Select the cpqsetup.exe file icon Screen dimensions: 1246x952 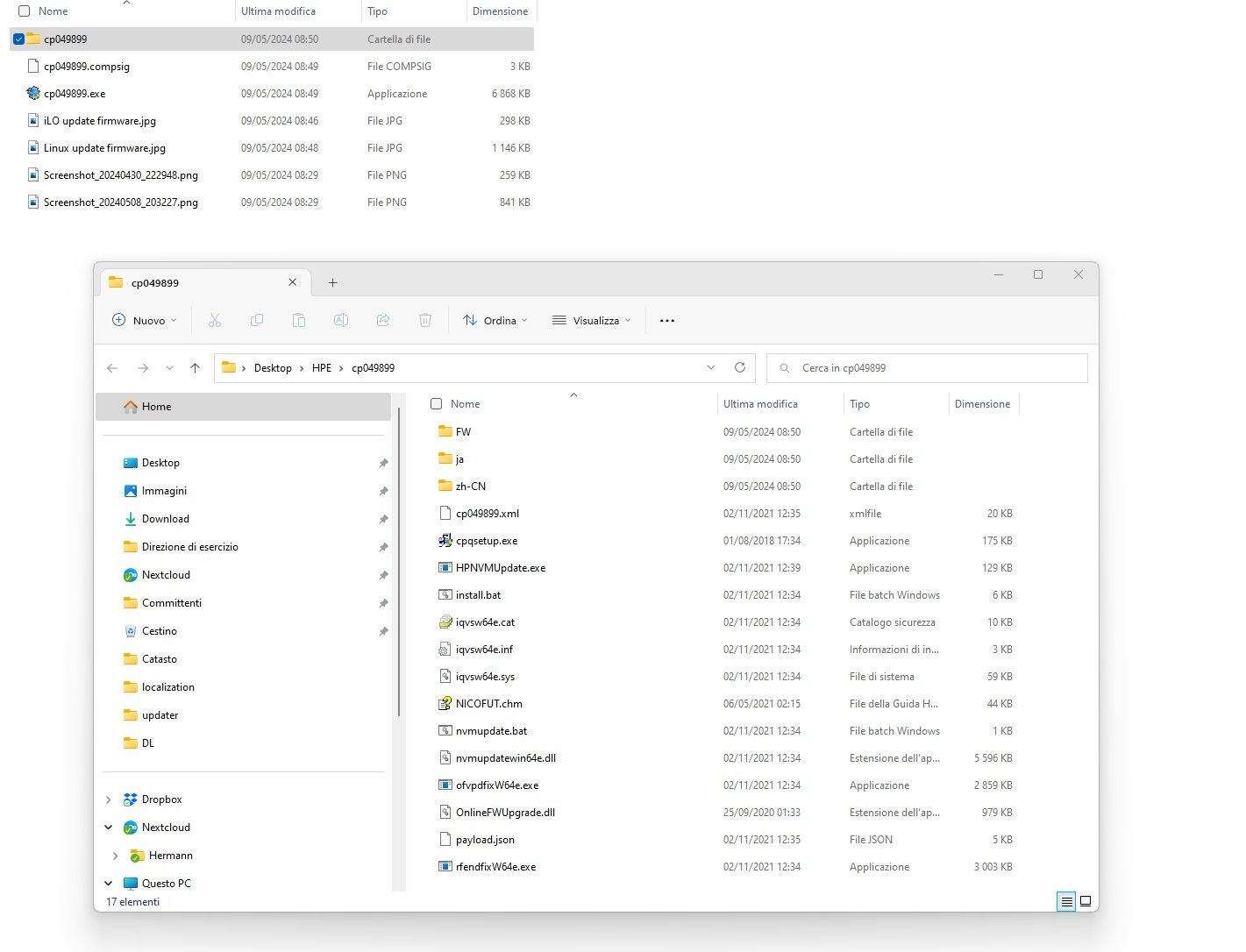pyautogui.click(x=445, y=541)
